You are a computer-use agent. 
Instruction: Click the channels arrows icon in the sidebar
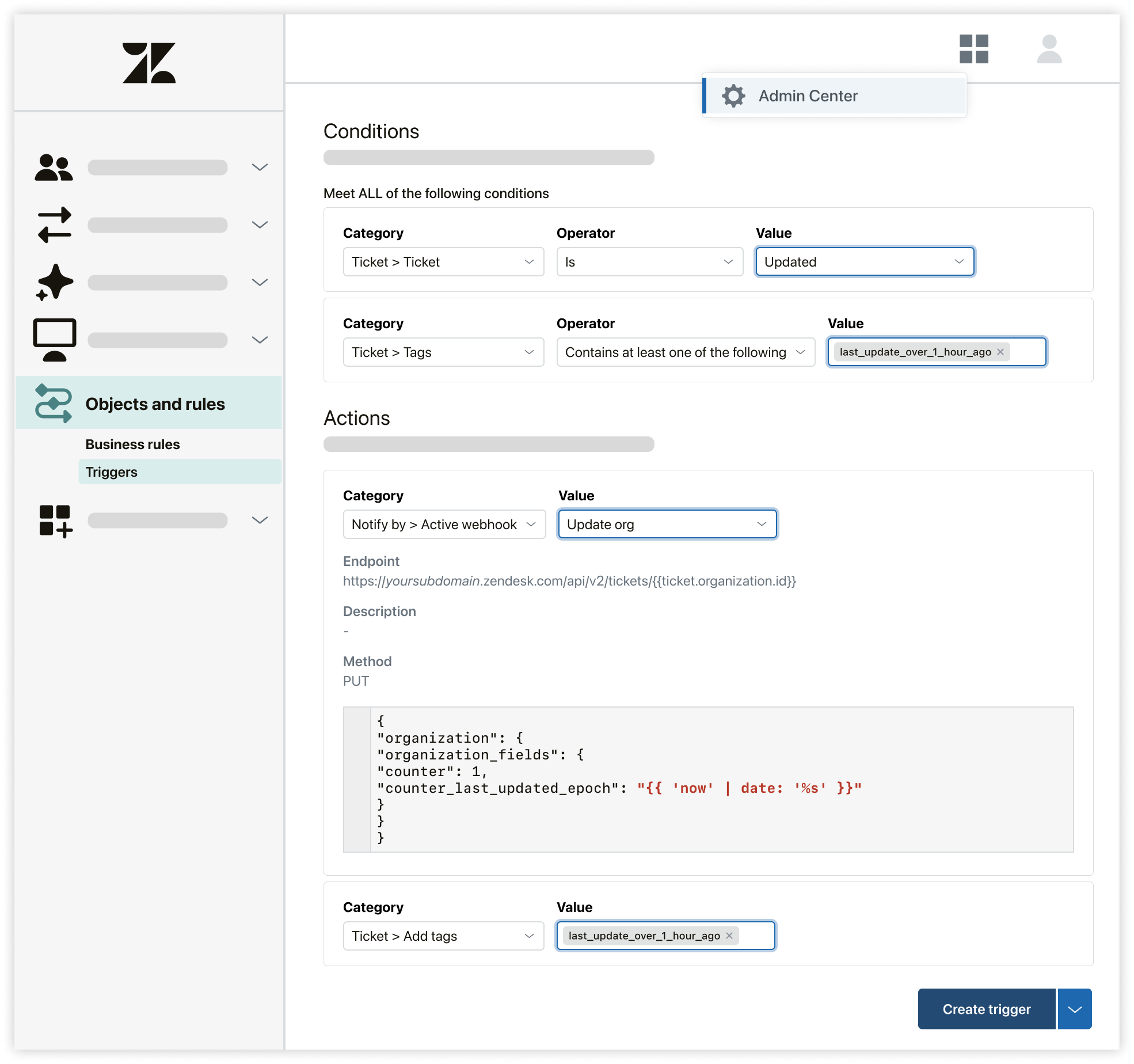(x=54, y=225)
